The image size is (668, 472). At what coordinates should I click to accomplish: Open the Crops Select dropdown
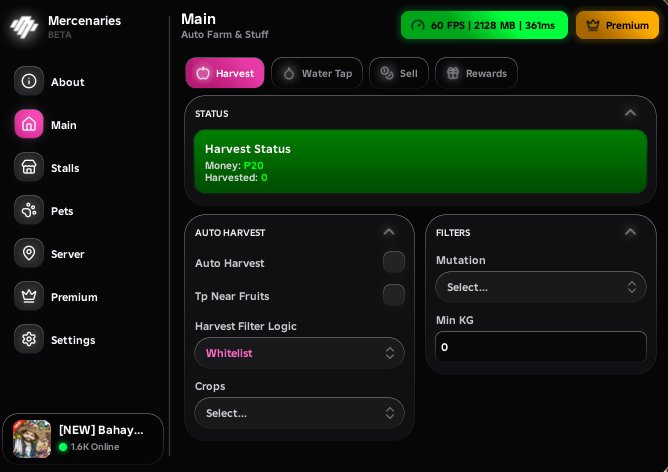click(299, 413)
